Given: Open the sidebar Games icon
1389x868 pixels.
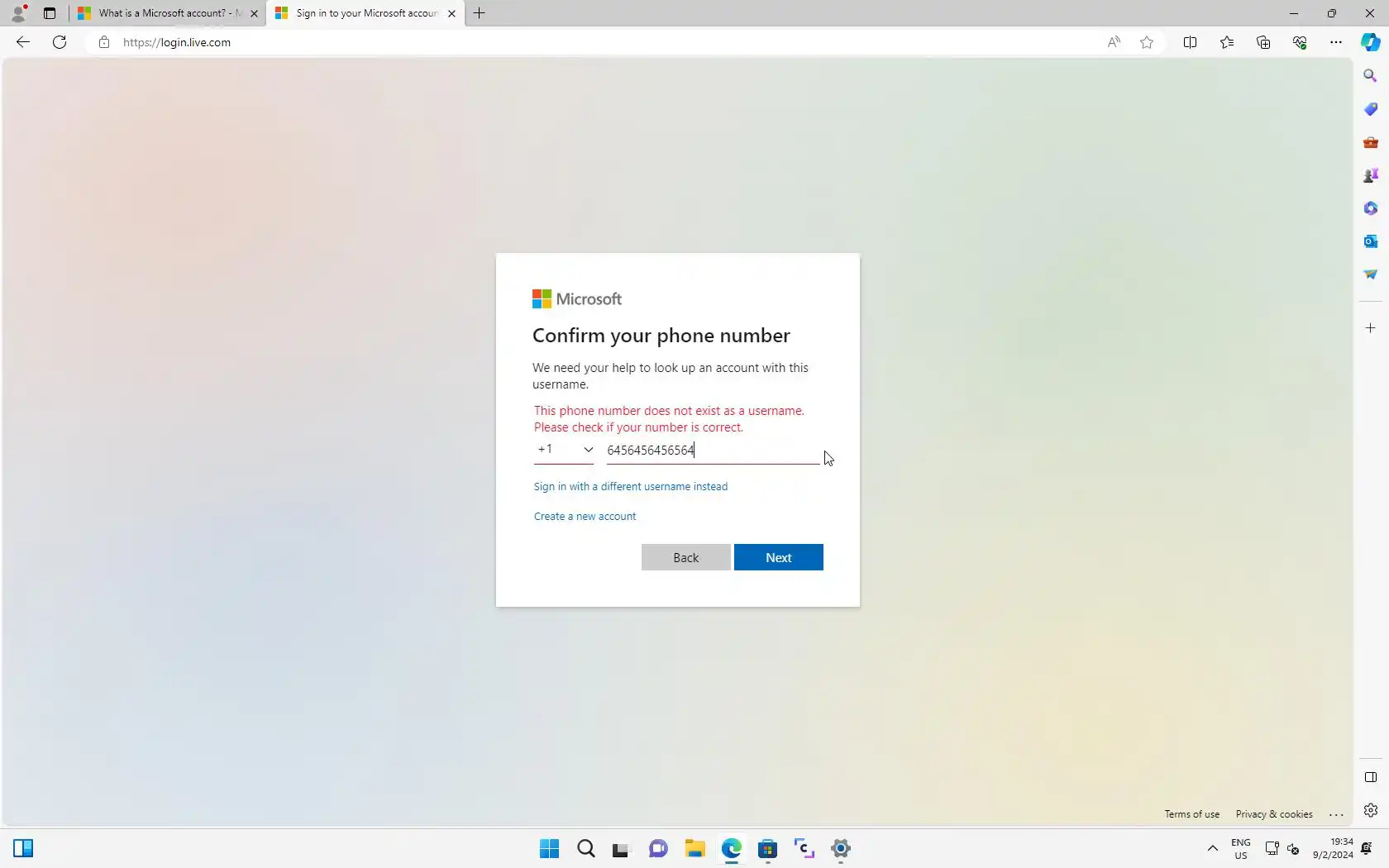Looking at the screenshot, I should point(1371,175).
